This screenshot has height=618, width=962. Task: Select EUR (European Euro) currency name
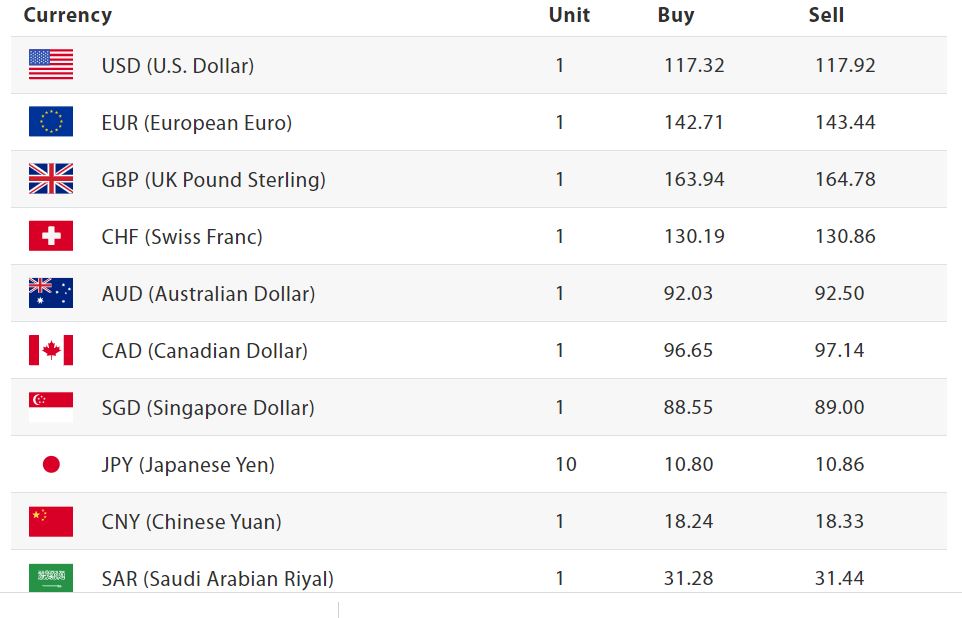pos(197,123)
